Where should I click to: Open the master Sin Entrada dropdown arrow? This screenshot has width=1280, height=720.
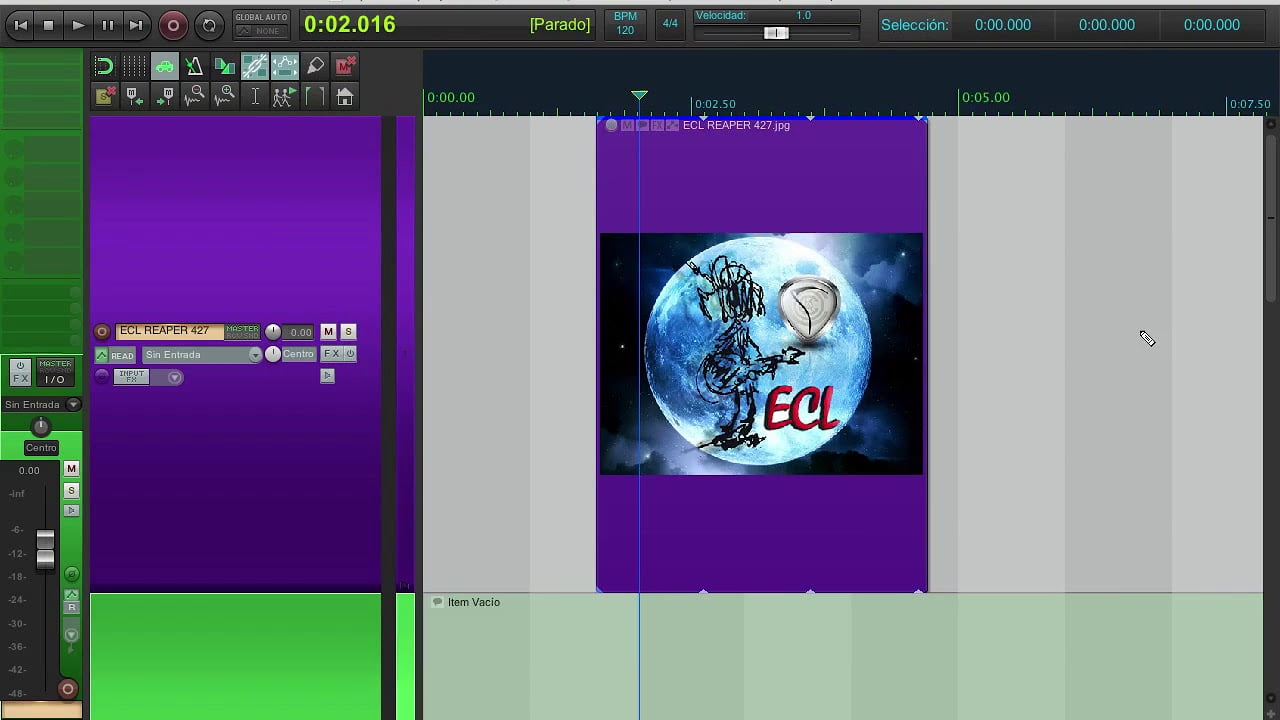pyautogui.click(x=73, y=405)
